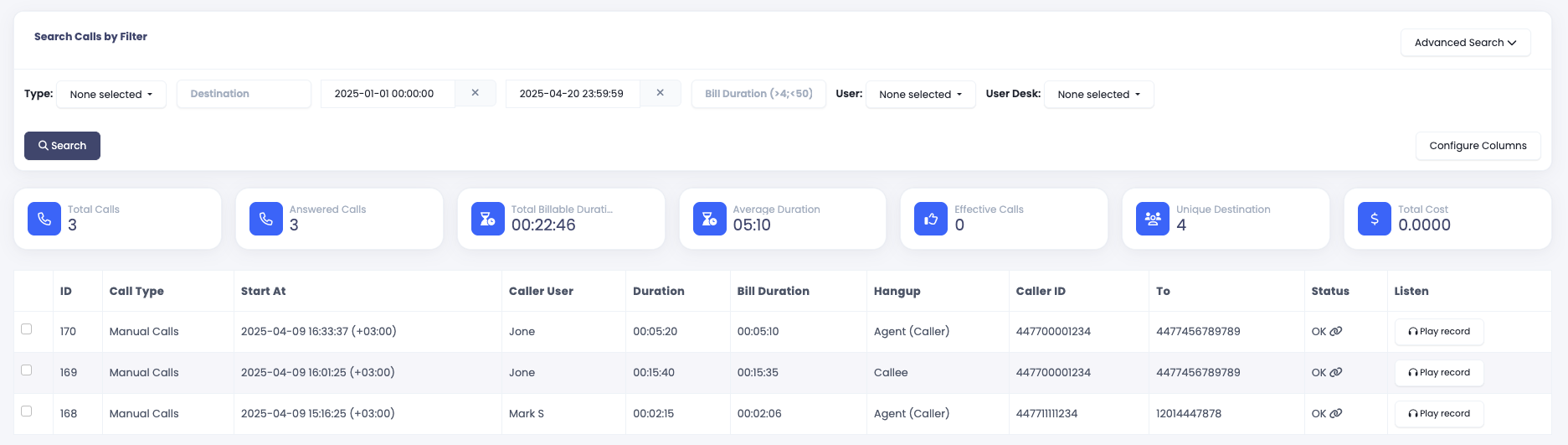Click the start date 2025-01-01 00:00:00 field
1568x445 pixels.
(388, 94)
